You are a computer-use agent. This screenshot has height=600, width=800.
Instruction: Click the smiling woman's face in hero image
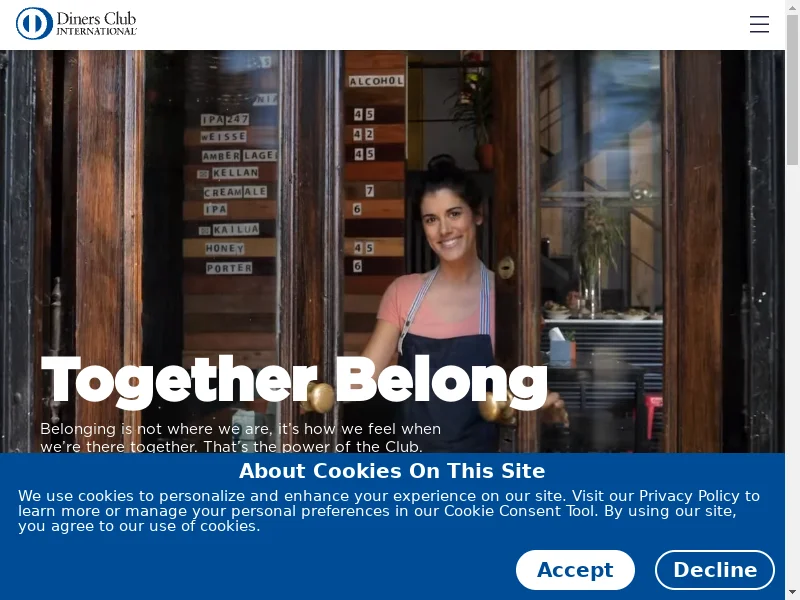[x=448, y=222]
